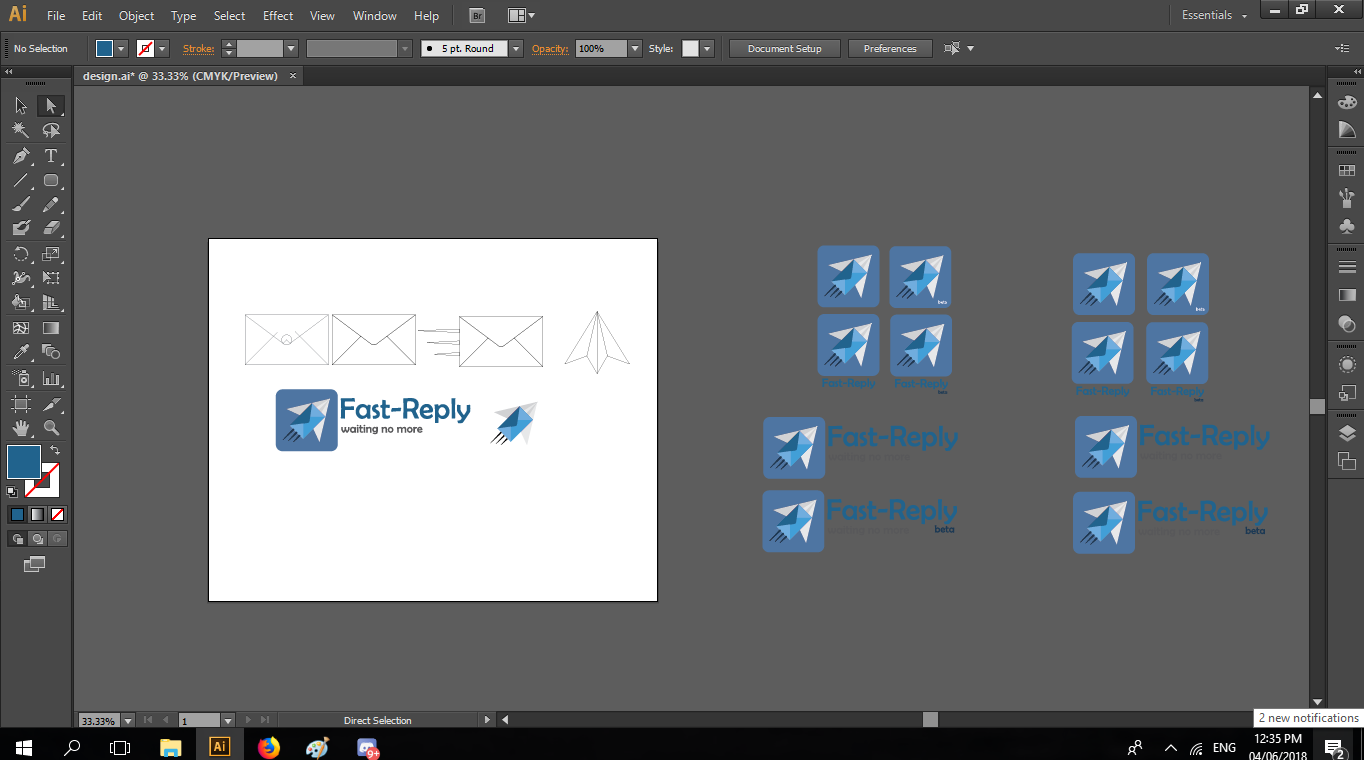The width and height of the screenshot is (1364, 760).
Task: Open the Effect menu
Action: (x=278, y=16)
